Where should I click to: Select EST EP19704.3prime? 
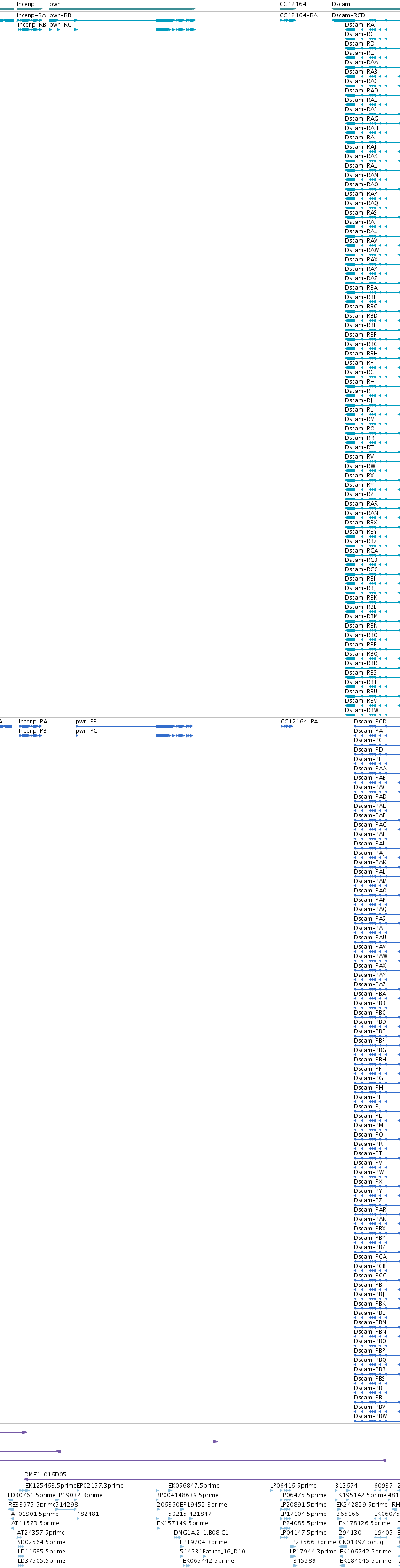(x=203, y=1542)
